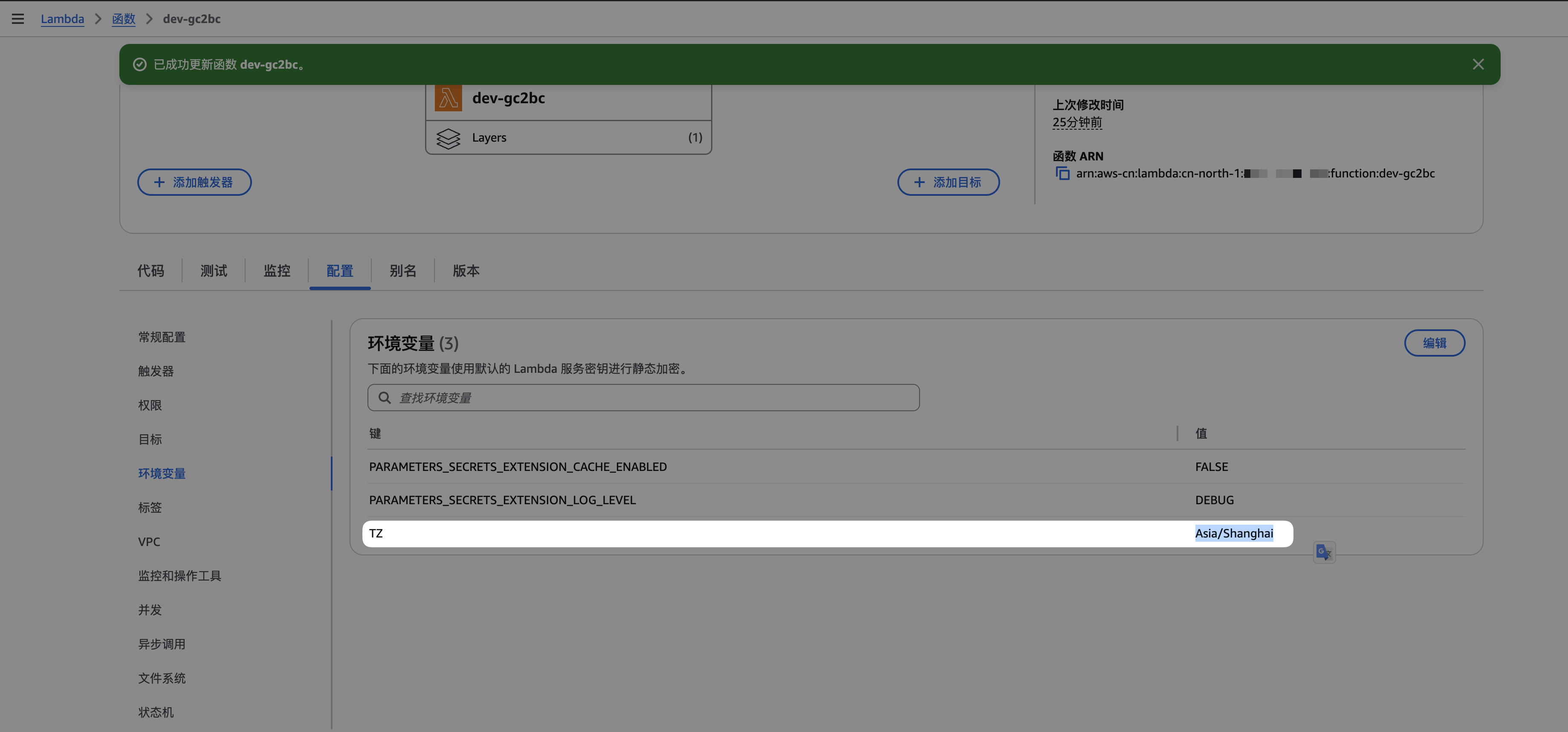Click the search magnifier icon
Viewport: 1568px width, 732px height.
click(385, 398)
